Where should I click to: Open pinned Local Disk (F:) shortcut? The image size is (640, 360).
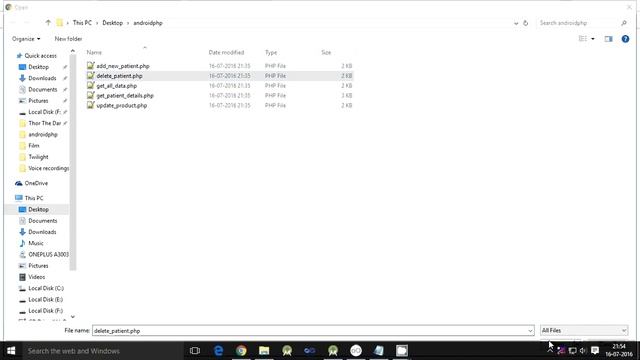[44, 112]
